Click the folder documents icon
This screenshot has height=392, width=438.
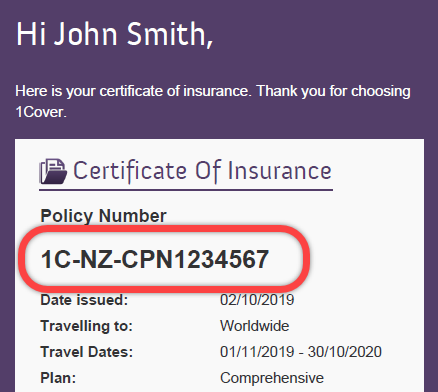pos(53,171)
